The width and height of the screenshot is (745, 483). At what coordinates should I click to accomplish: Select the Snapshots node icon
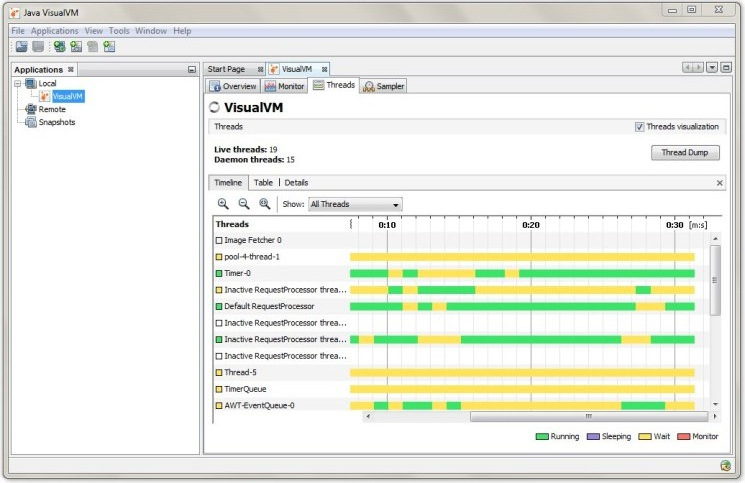click(31, 122)
